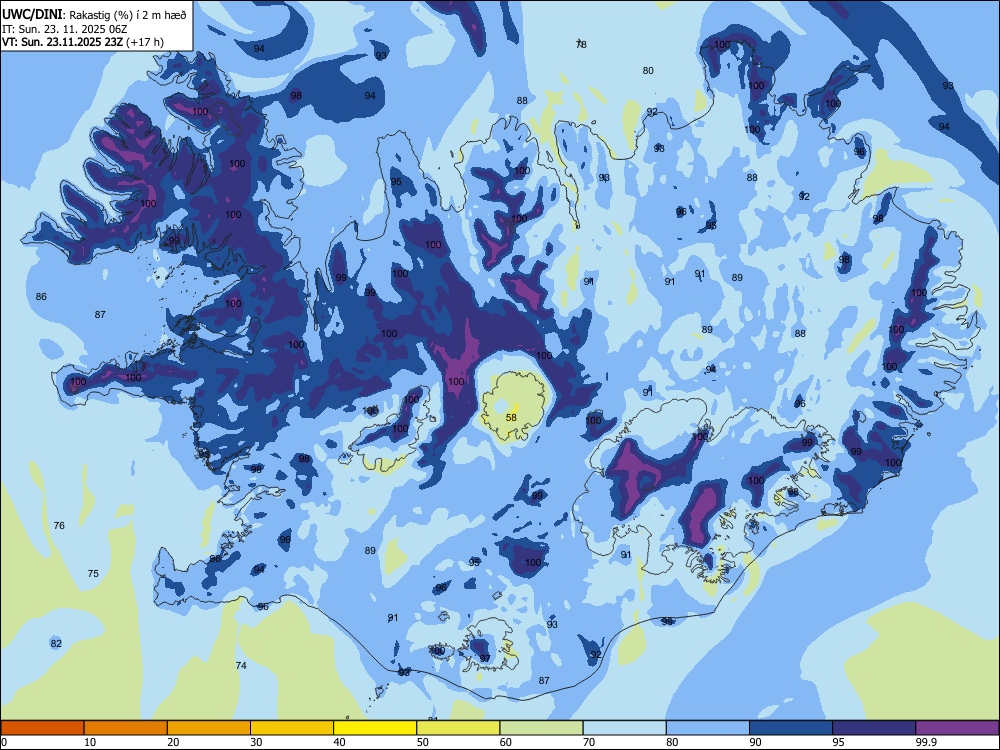Click the legend tick label '10'
This screenshot has height=750, width=1000.
[90, 742]
